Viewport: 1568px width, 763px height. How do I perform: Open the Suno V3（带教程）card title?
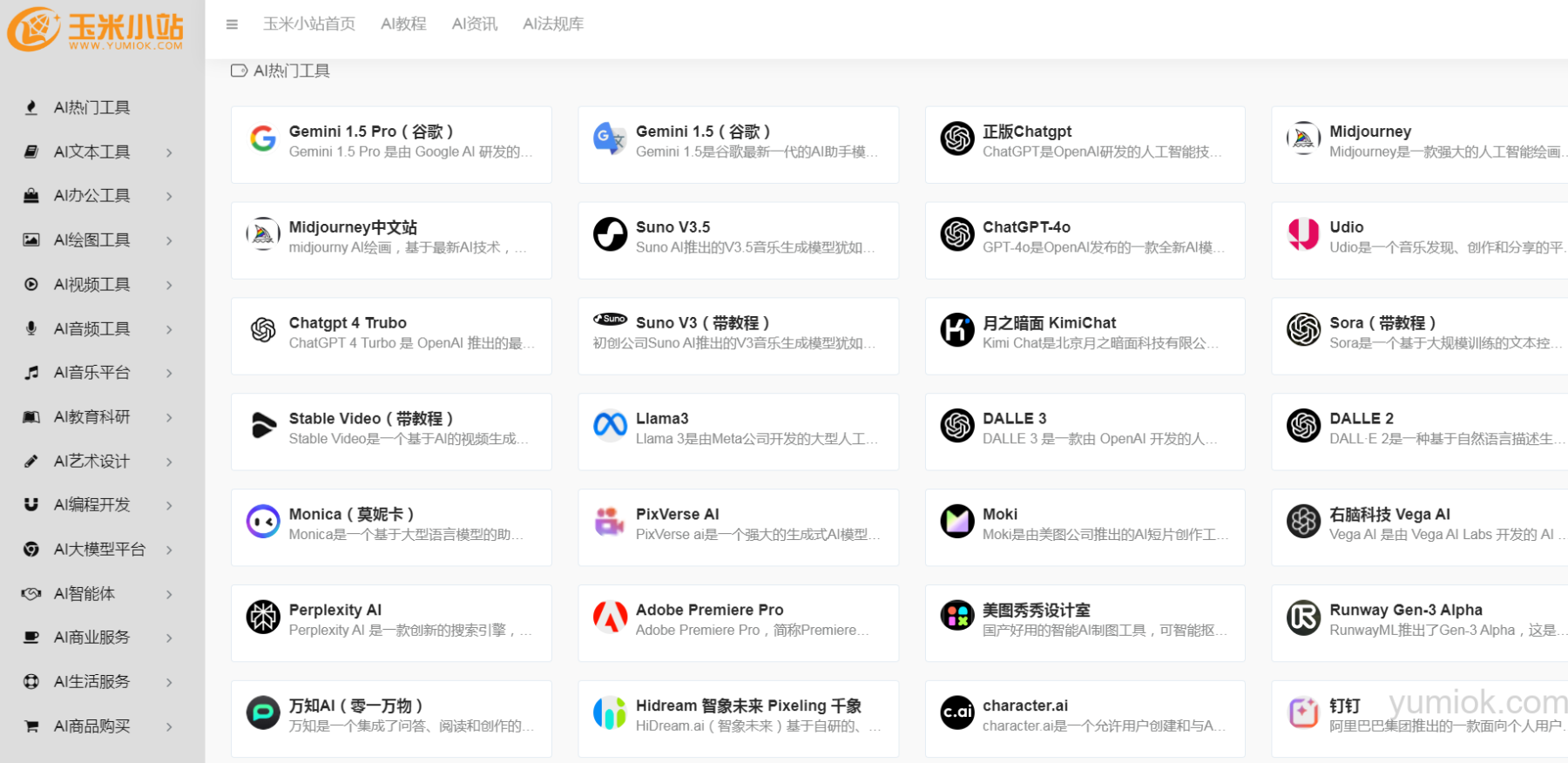pos(702,323)
